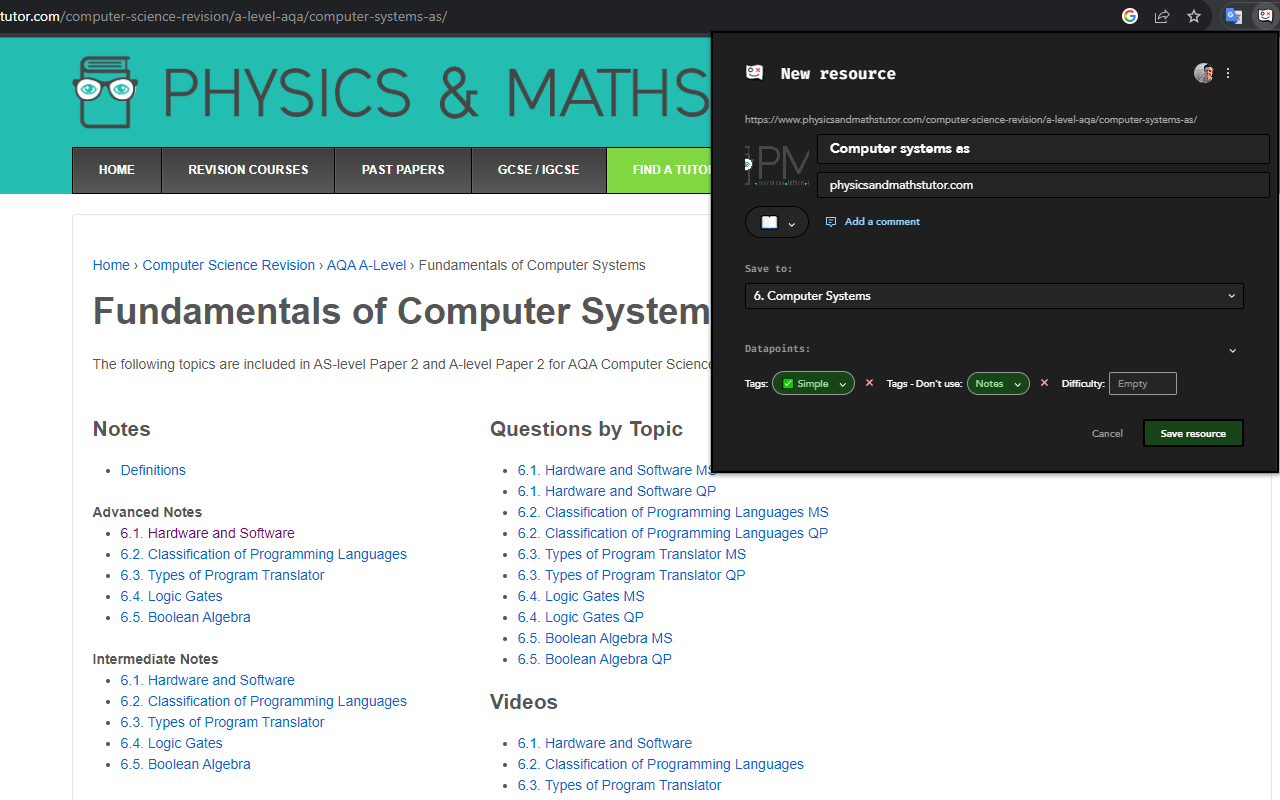Click the logo icon beside New resource
The height and width of the screenshot is (800, 1280).
pos(755,73)
